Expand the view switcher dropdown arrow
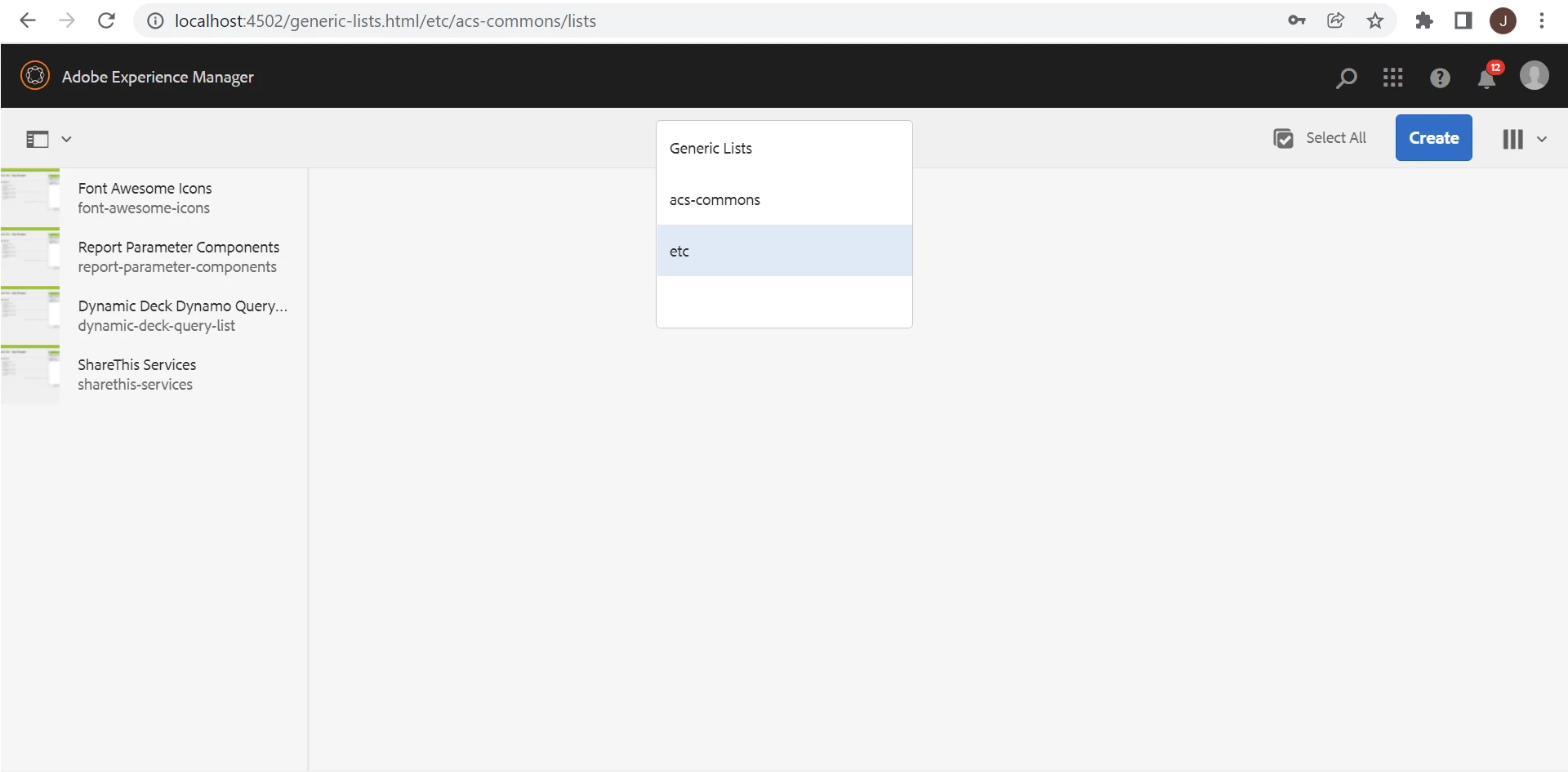 (x=1542, y=139)
